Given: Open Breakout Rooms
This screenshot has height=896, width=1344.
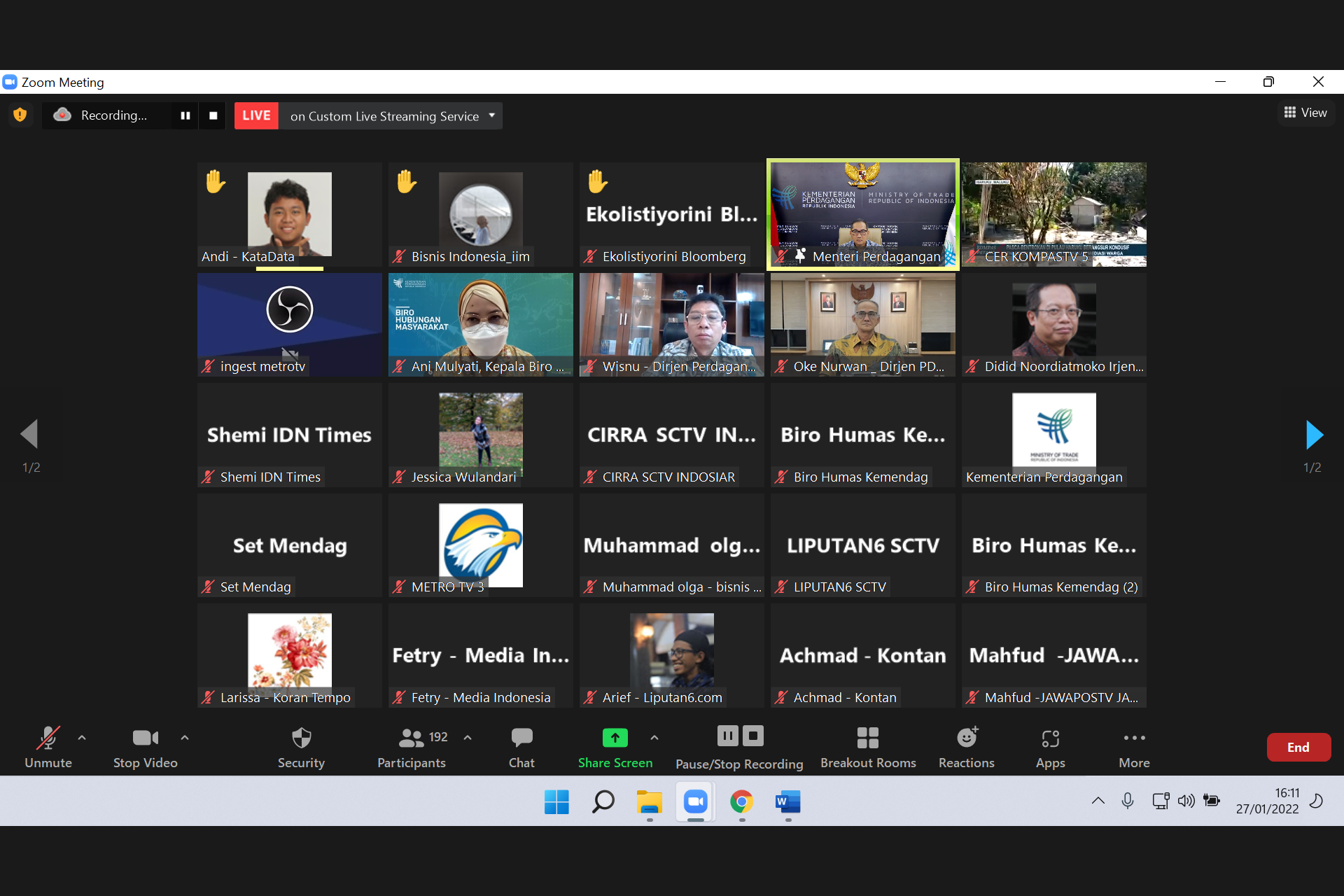Looking at the screenshot, I should coord(868,746).
